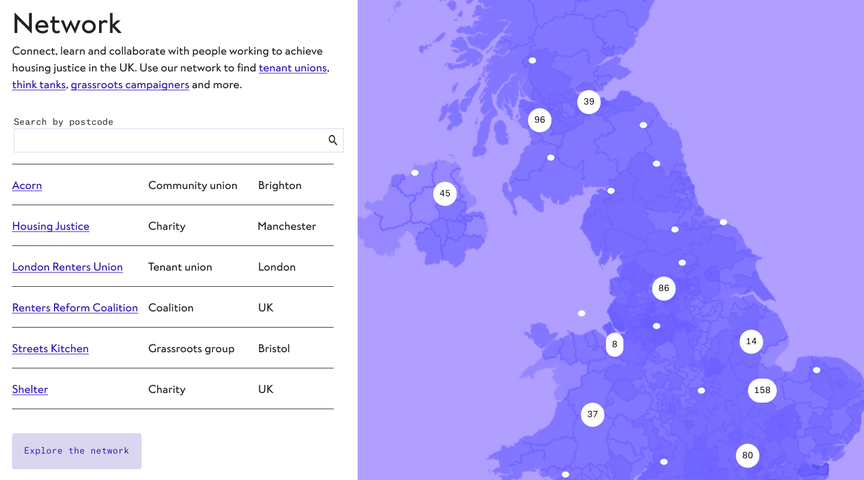Follow the grassroots campaigners link

pos(130,85)
